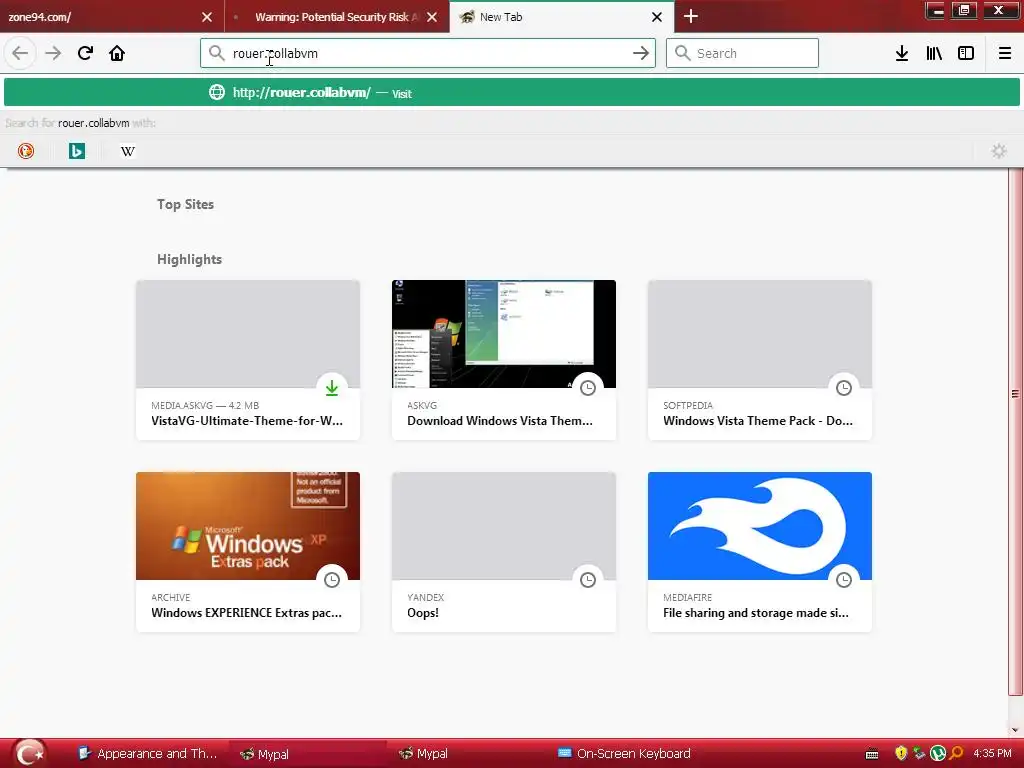The width and height of the screenshot is (1024, 768).
Task: Open the AskVG Vista Theme thumbnail
Action: point(504,334)
